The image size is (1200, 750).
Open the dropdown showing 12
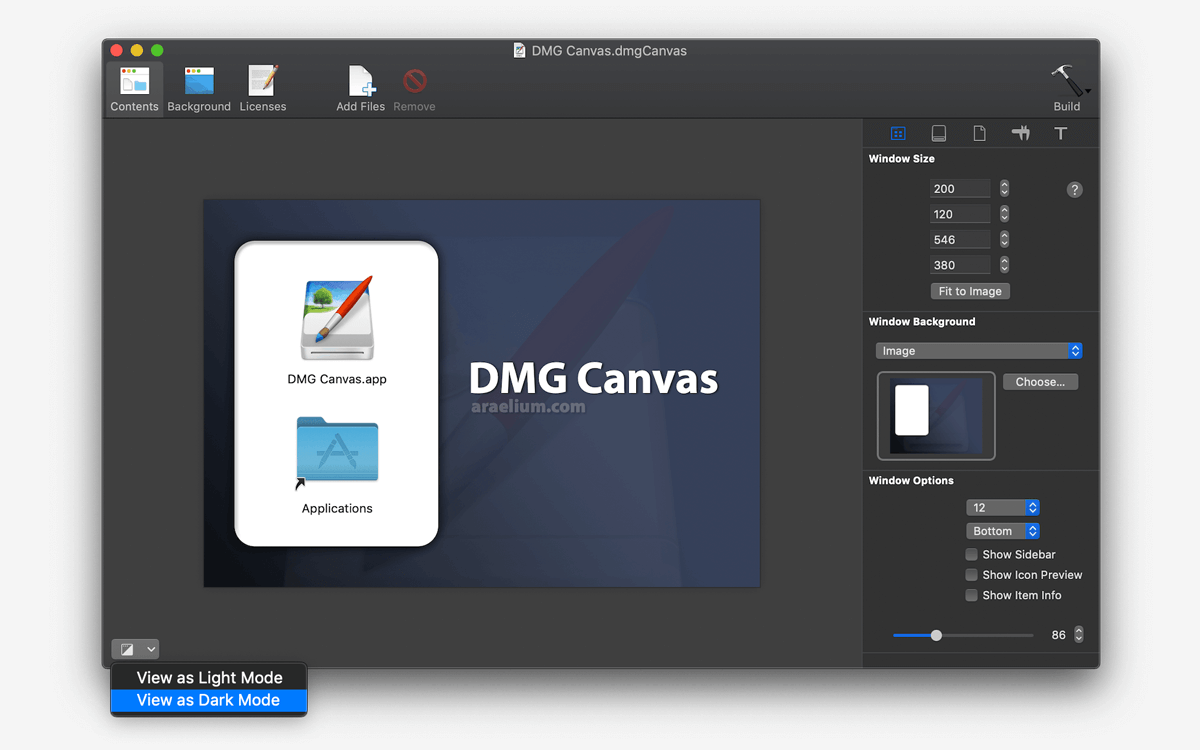tap(1003, 507)
